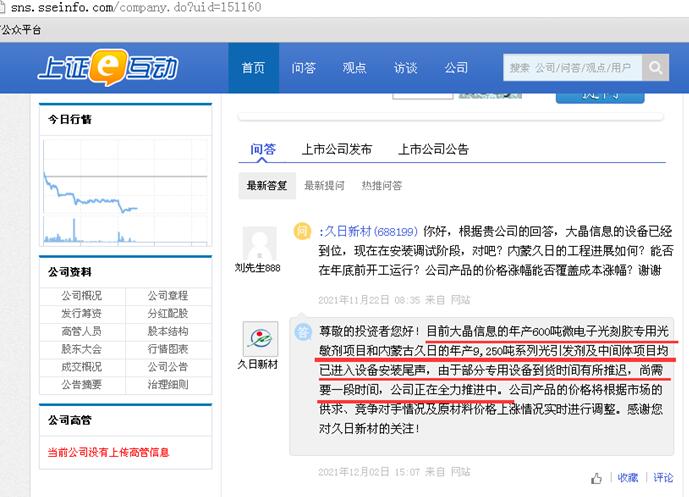This screenshot has width=689, height=497.
Task: Open 公司概况 link
Action: point(82,296)
